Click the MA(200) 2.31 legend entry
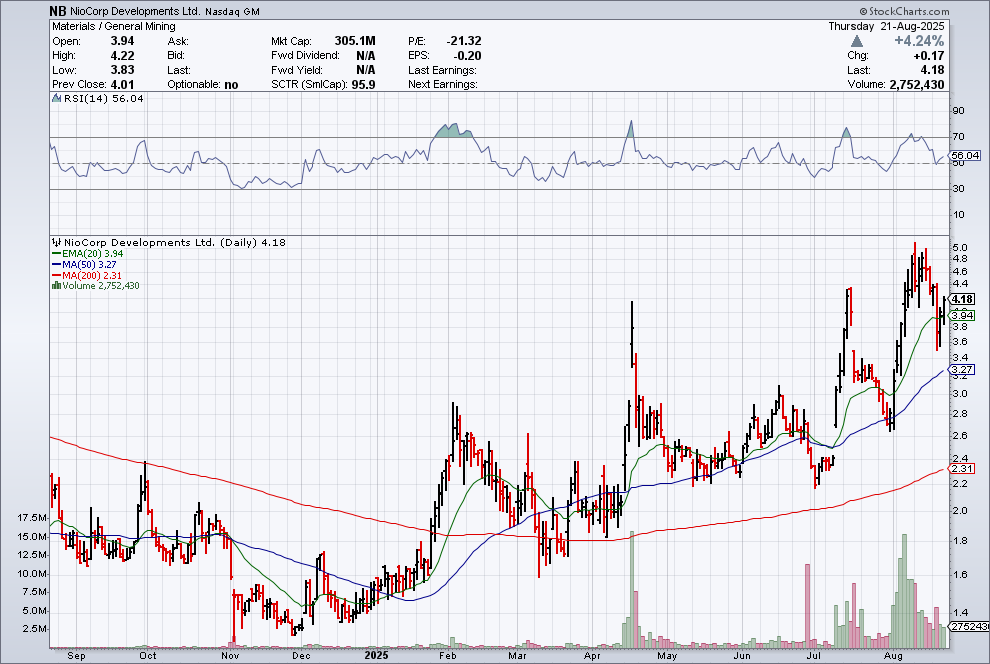The height and width of the screenshot is (664, 990). click(92, 275)
